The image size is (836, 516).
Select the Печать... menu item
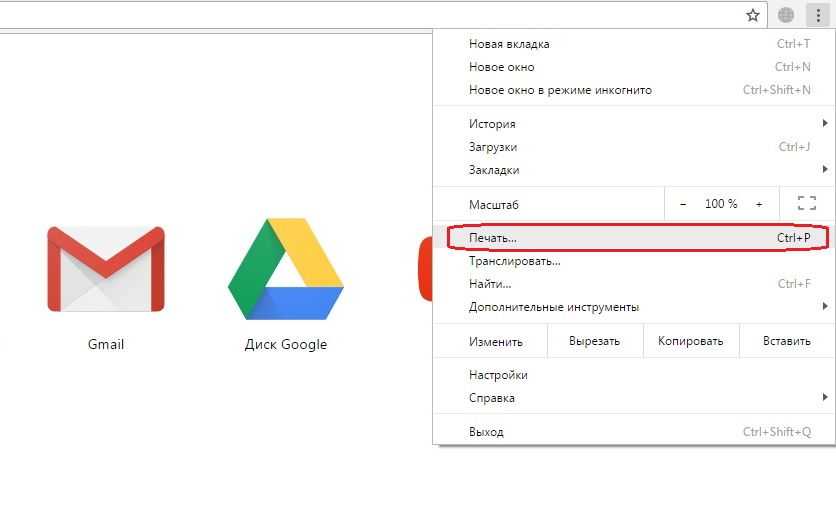(x=634, y=238)
